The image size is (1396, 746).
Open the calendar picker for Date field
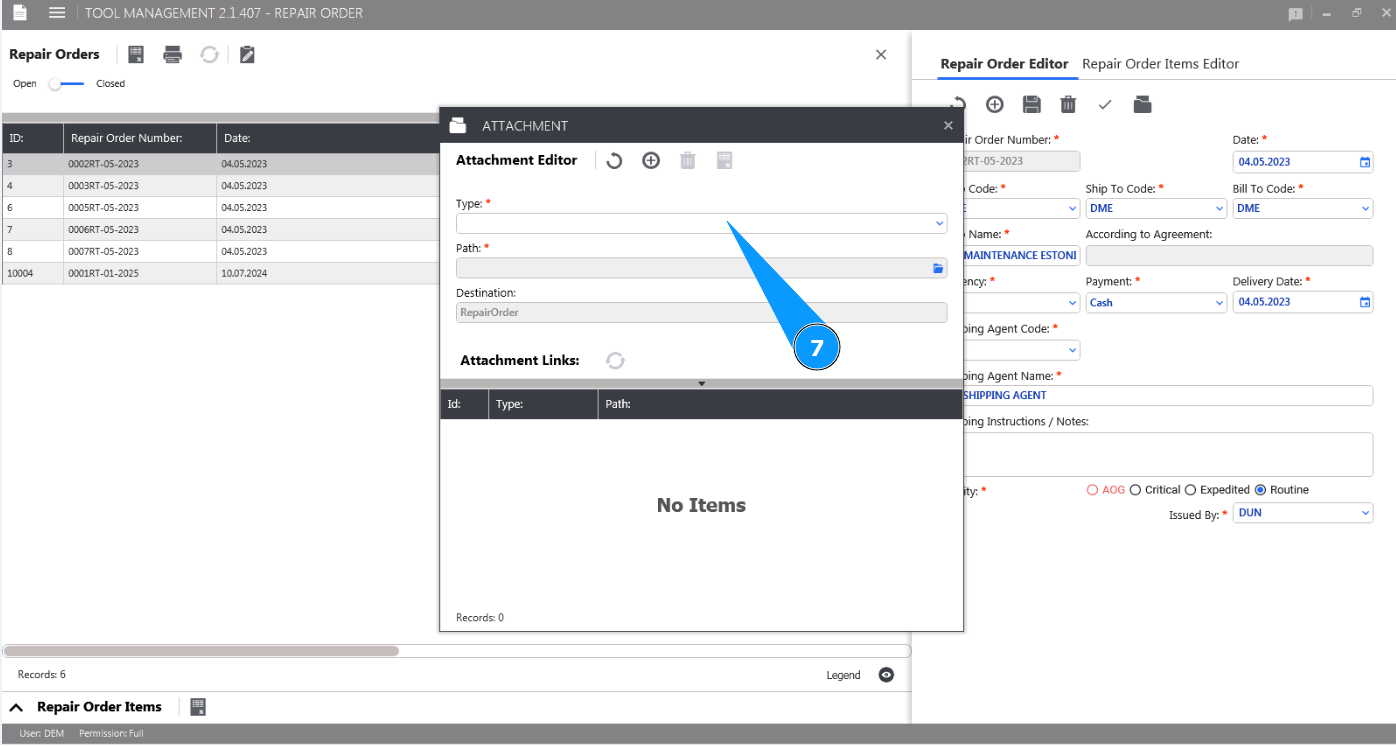(1365, 162)
